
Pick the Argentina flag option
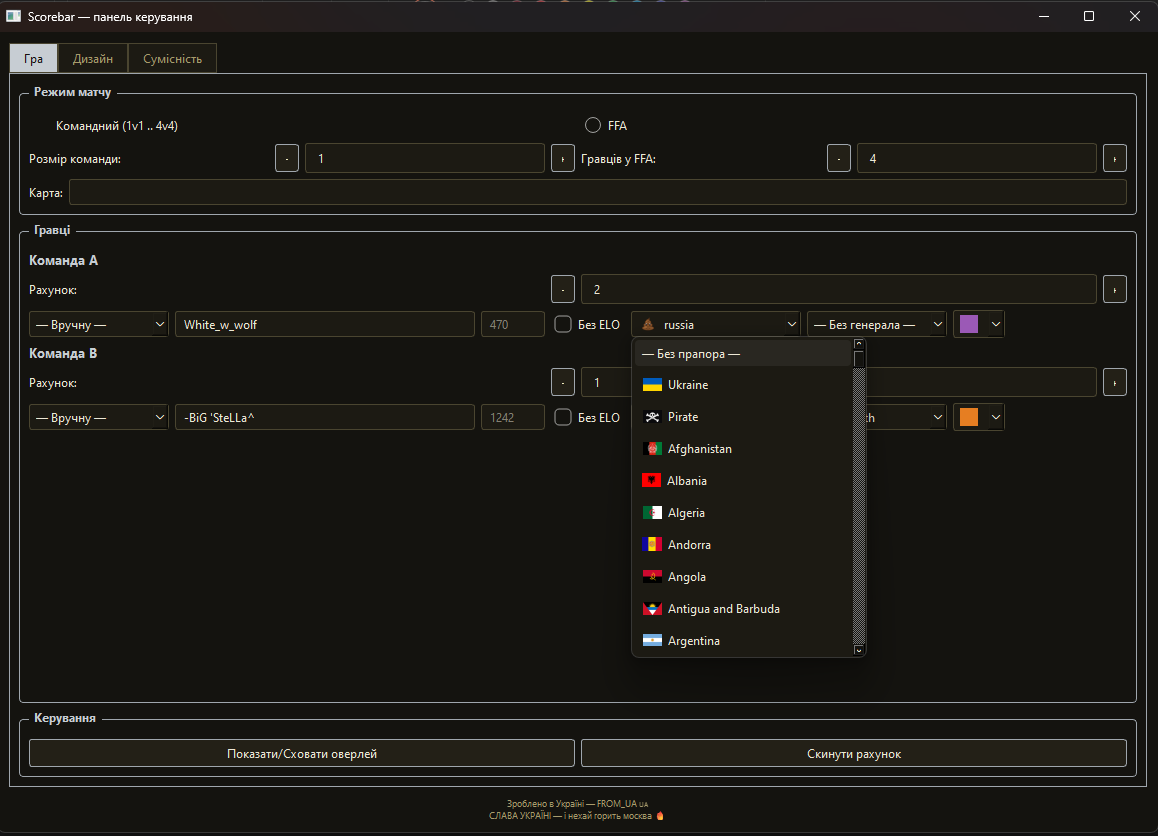pyautogui.click(x=743, y=640)
